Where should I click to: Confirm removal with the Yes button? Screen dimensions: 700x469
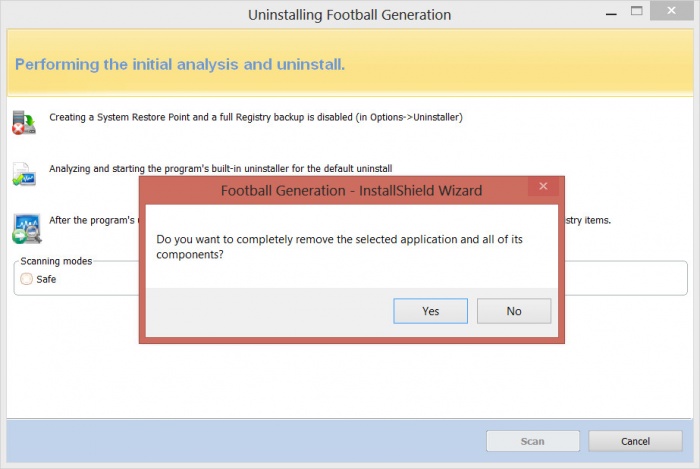[x=430, y=311]
